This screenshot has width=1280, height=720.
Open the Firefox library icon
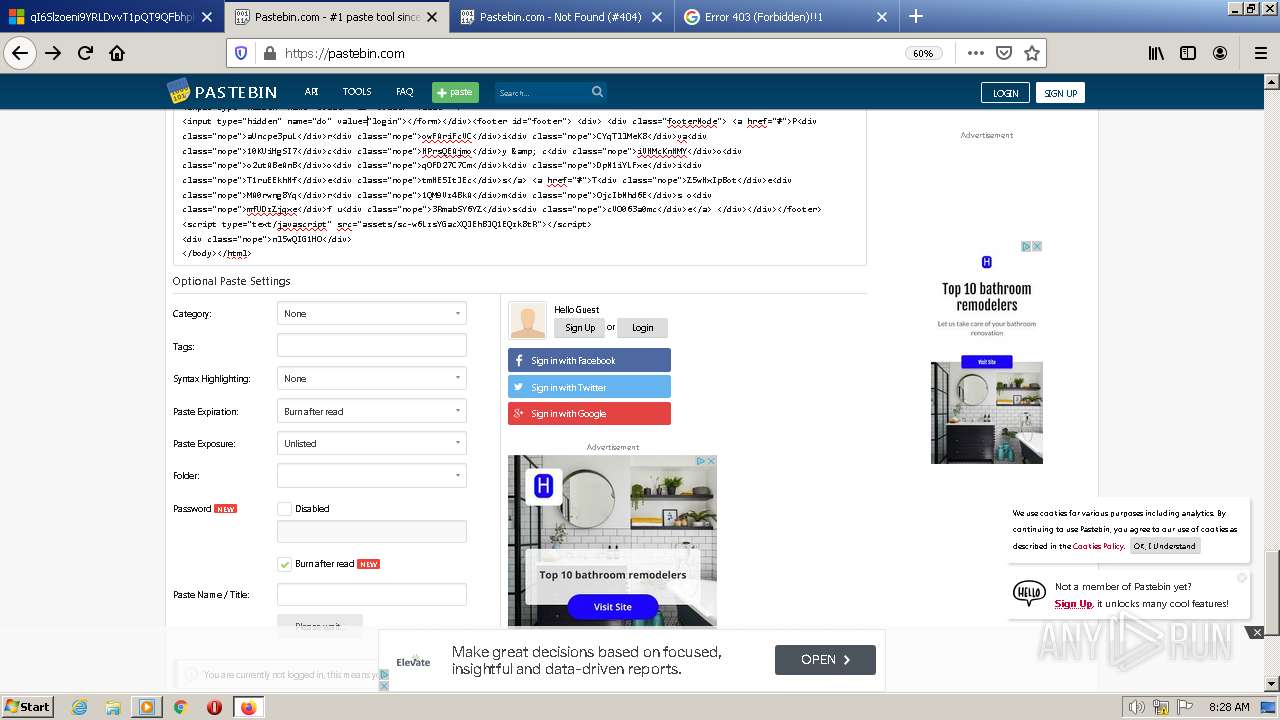tap(1156, 53)
